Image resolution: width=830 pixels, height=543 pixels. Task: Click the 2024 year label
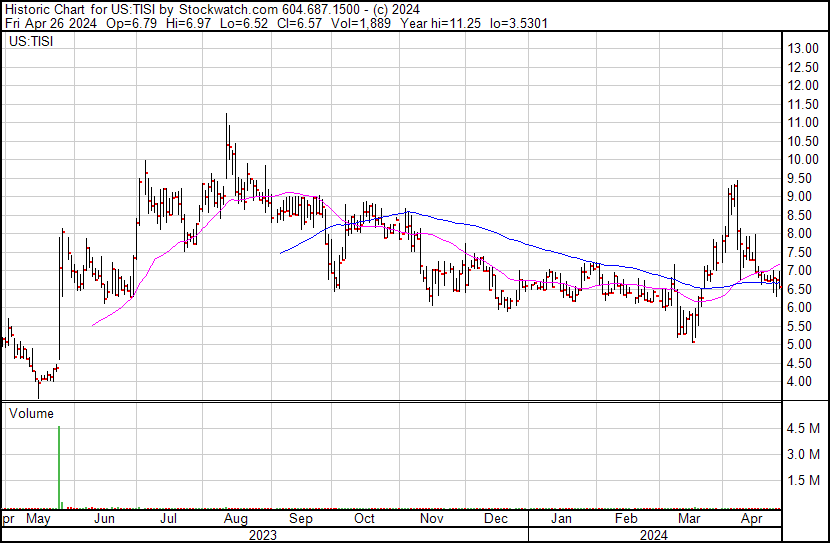655,535
